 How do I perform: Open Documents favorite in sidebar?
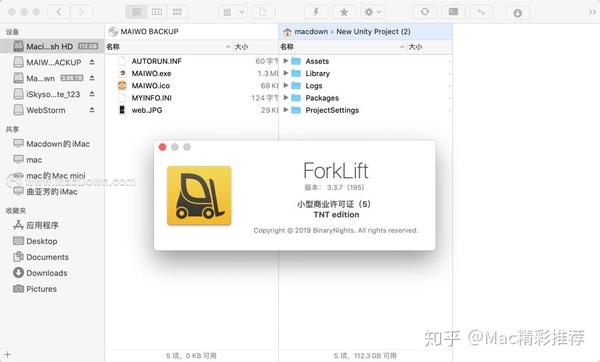coord(41,257)
